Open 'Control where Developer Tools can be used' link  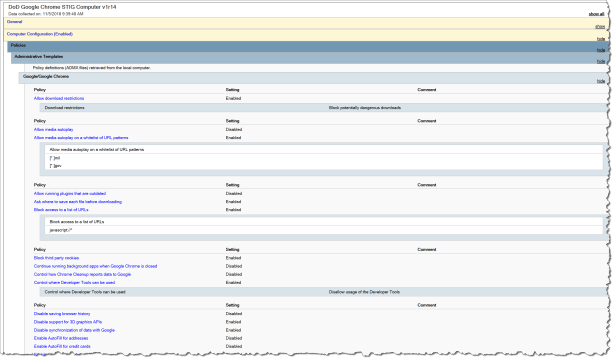pyautogui.click(x=74, y=283)
